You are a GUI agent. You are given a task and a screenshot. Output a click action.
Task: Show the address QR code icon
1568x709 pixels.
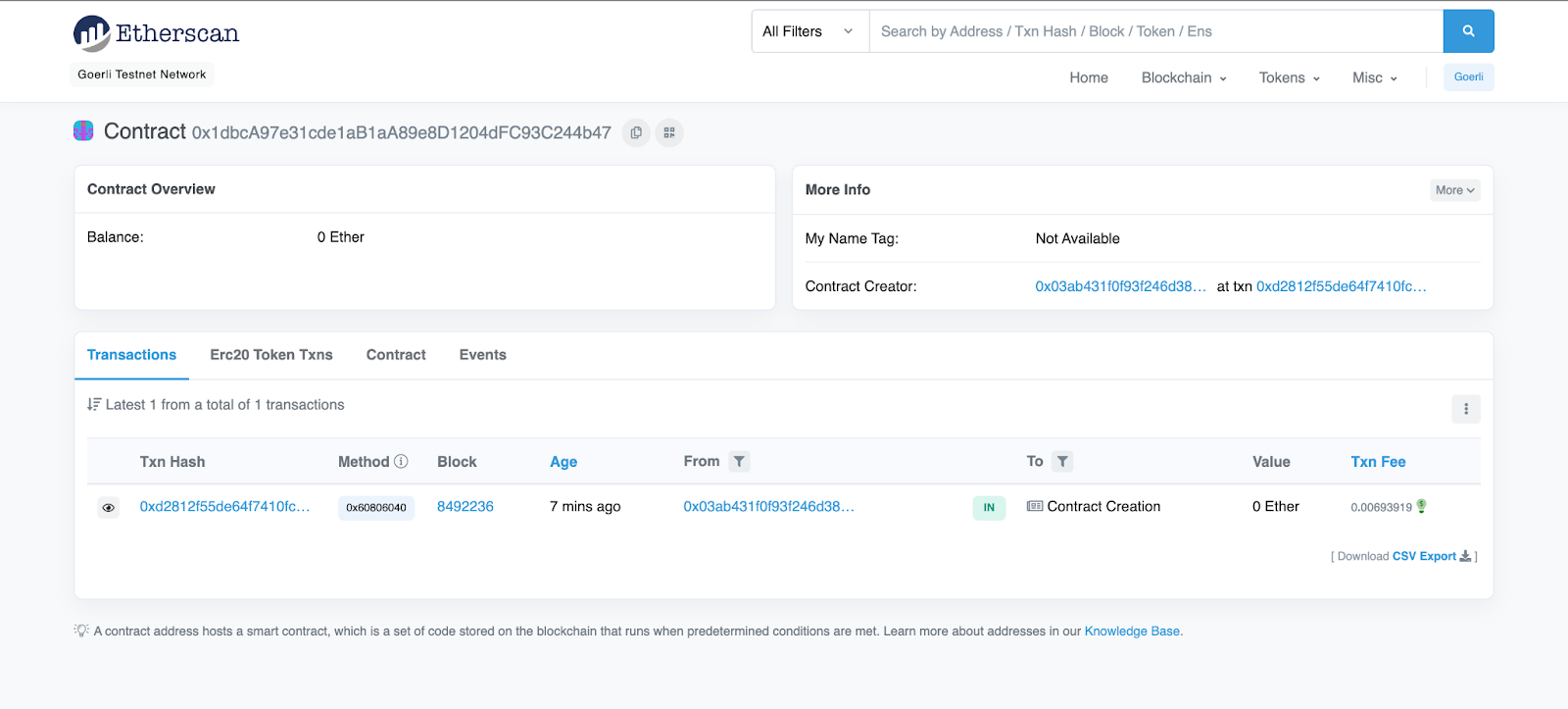tap(669, 132)
